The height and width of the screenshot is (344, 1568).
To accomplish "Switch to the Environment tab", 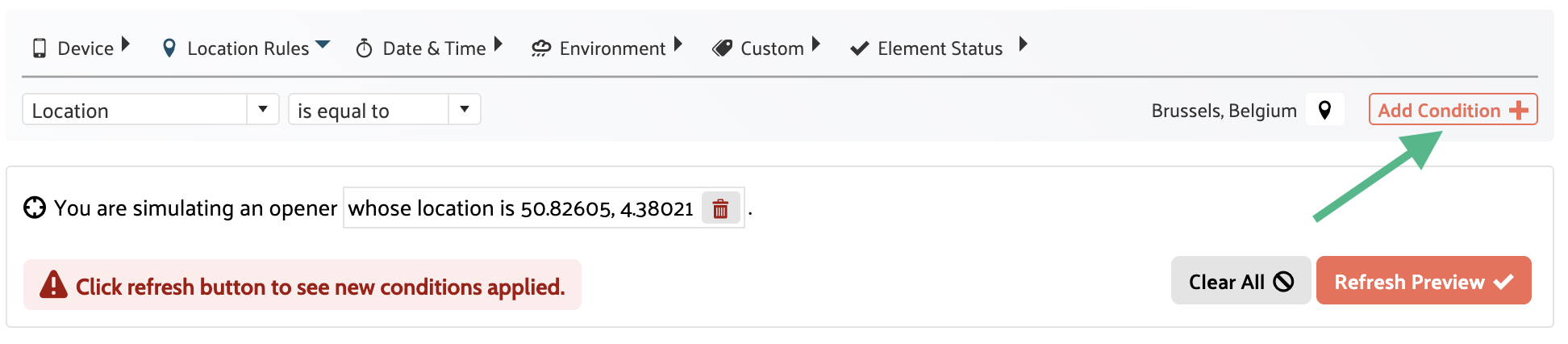I will [x=612, y=48].
